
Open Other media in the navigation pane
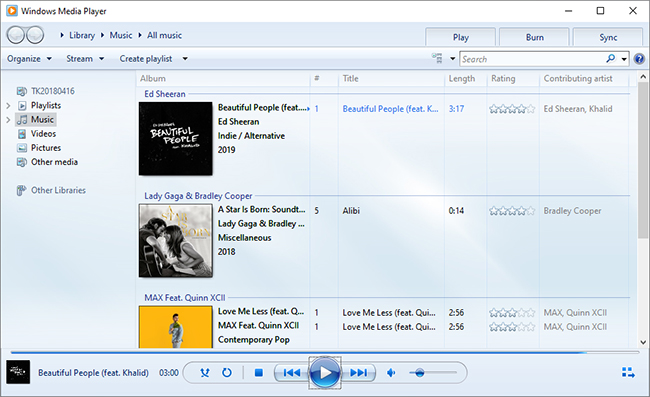(54, 162)
